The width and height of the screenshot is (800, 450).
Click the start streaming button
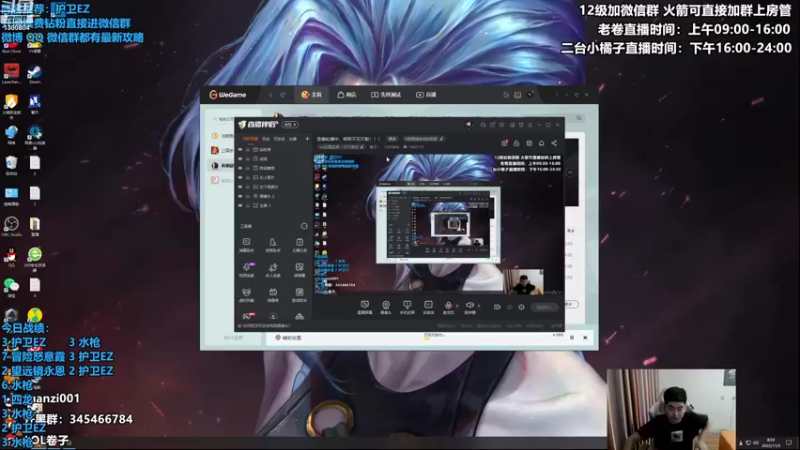pos(544,307)
